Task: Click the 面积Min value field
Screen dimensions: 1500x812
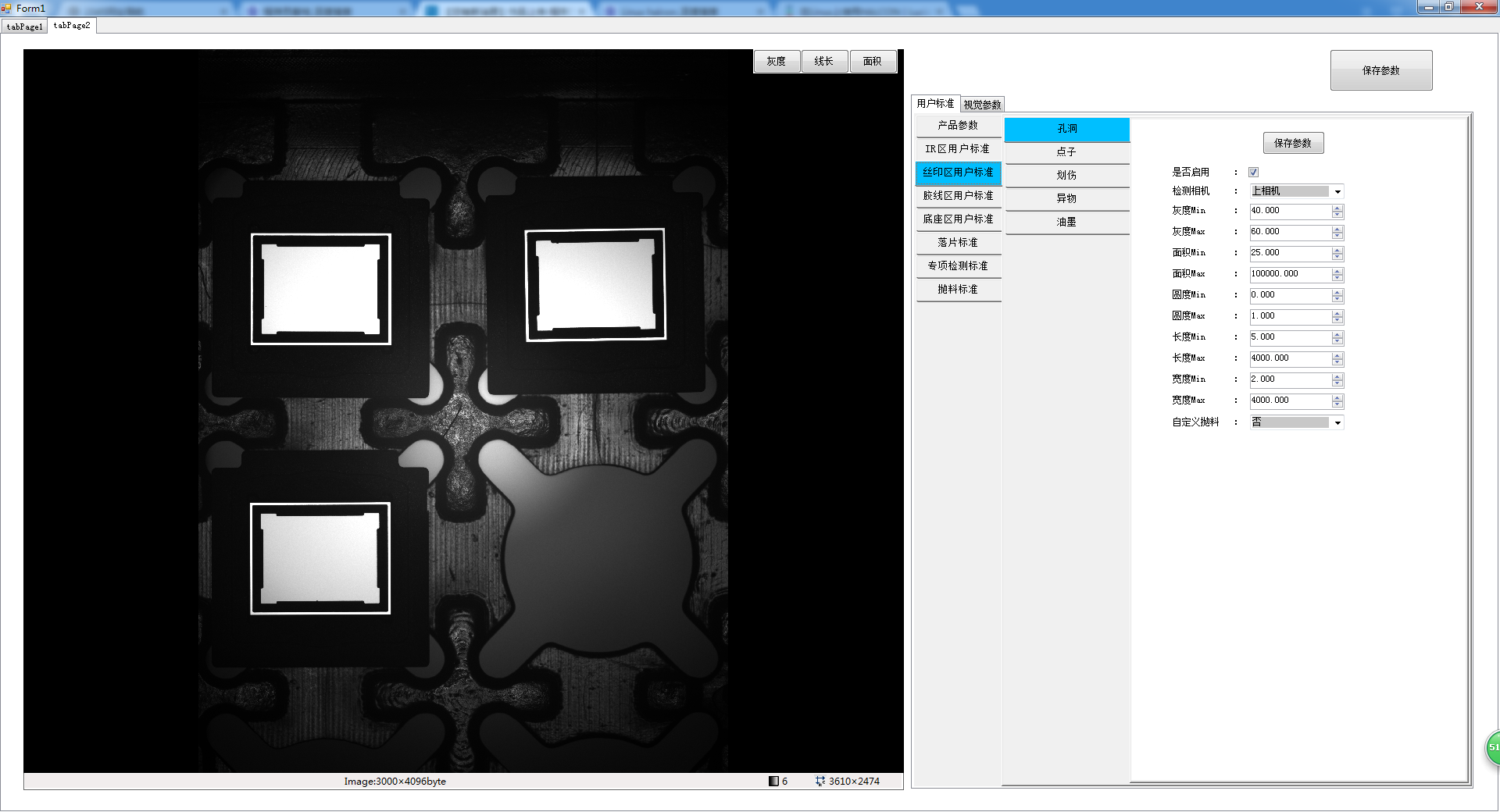Action: [1291, 253]
